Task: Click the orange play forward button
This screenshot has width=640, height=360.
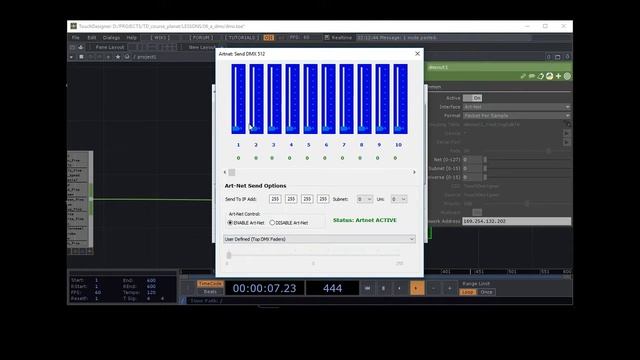Action: point(417,288)
